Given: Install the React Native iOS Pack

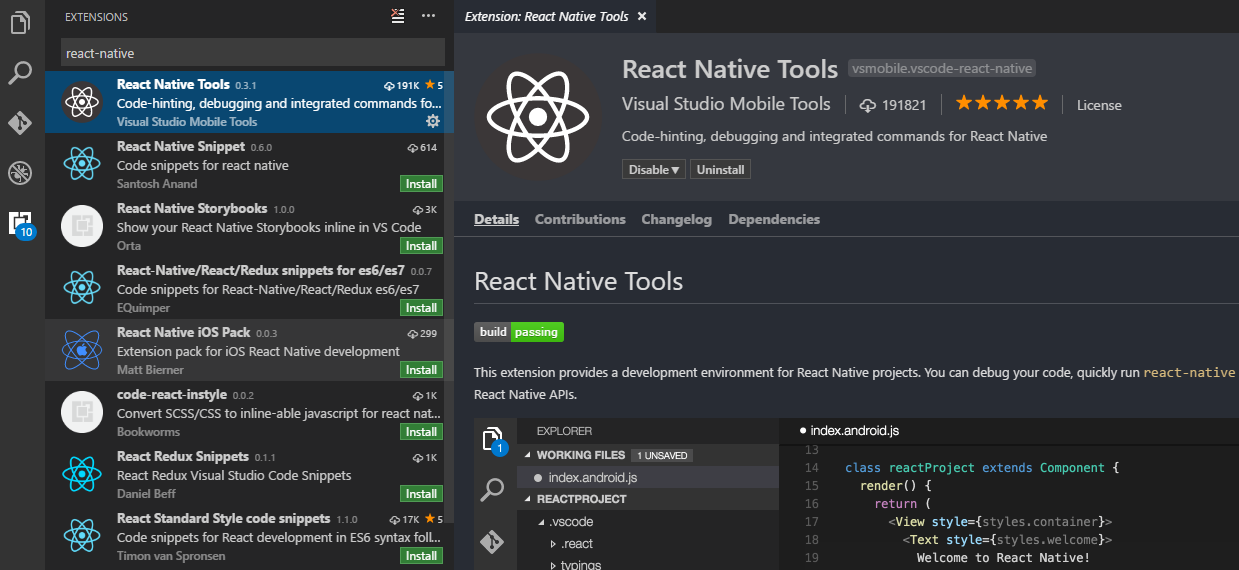Looking at the screenshot, I should [421, 370].
